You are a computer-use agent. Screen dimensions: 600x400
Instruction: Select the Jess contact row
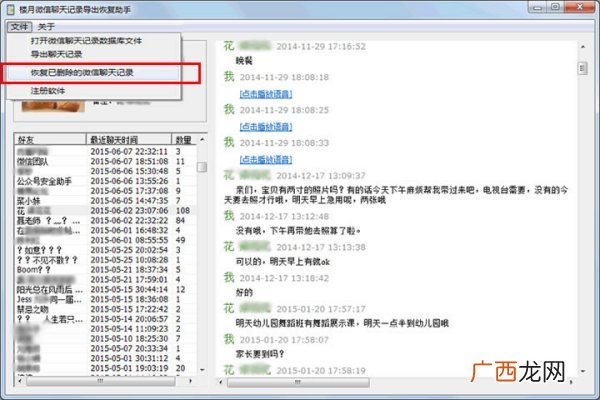106,299
